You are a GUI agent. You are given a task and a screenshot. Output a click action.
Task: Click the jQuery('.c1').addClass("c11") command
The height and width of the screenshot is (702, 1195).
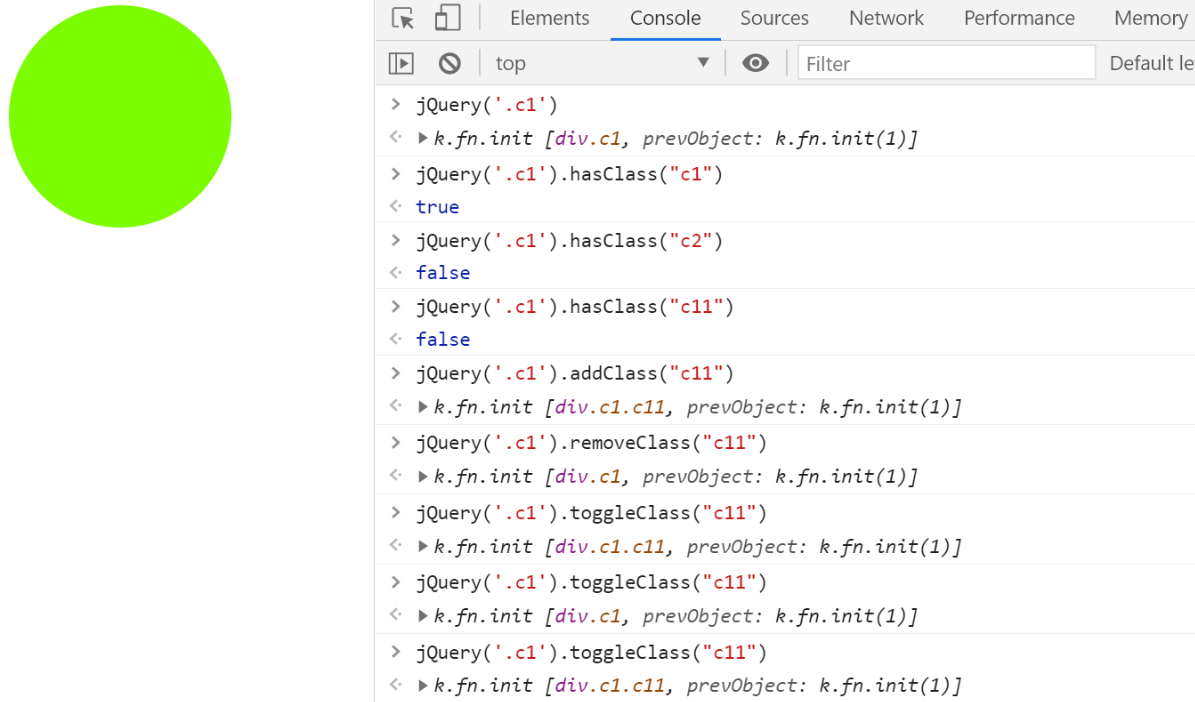(x=575, y=373)
